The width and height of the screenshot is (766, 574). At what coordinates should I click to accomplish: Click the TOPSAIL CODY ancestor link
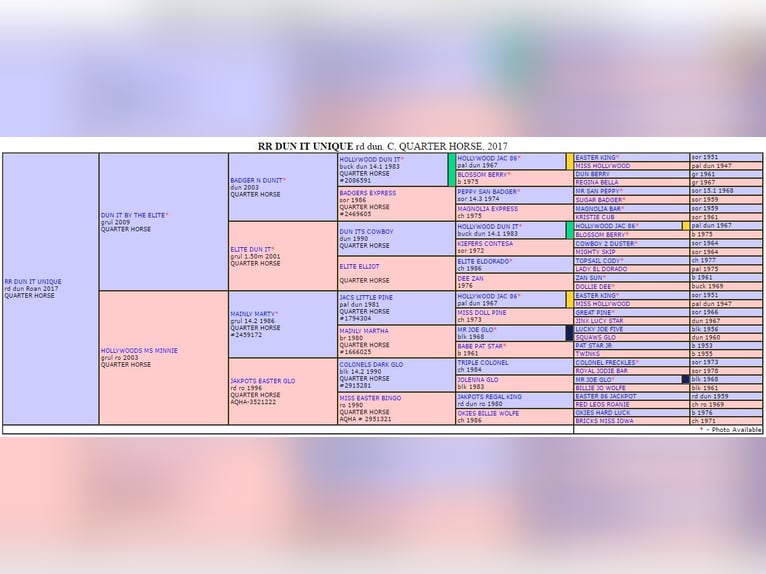[599, 260]
